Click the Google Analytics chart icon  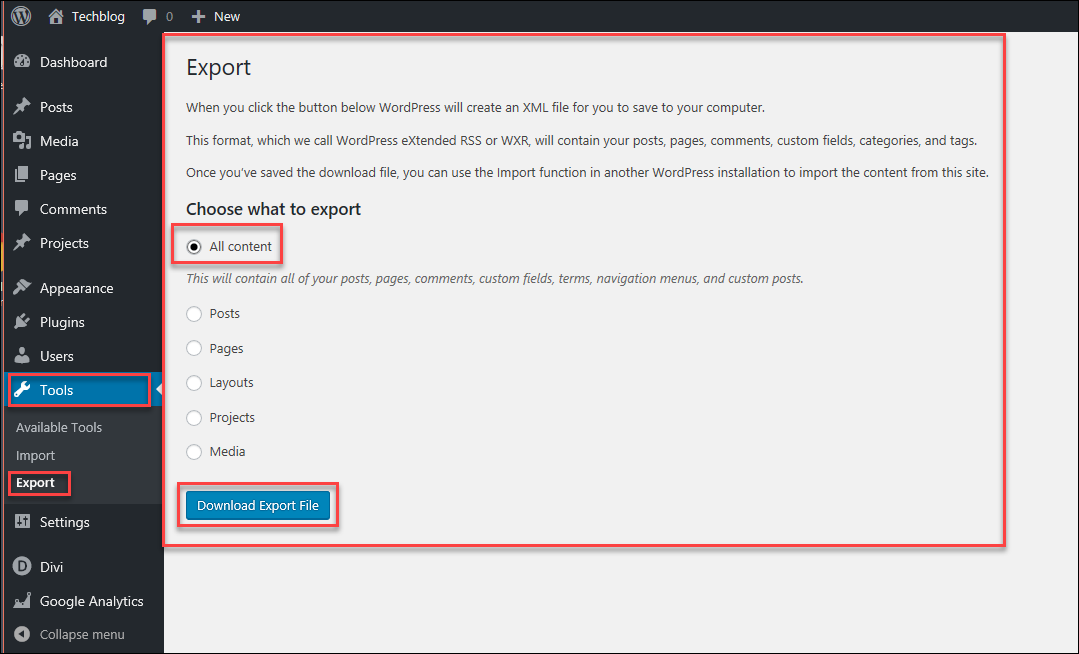[22, 600]
